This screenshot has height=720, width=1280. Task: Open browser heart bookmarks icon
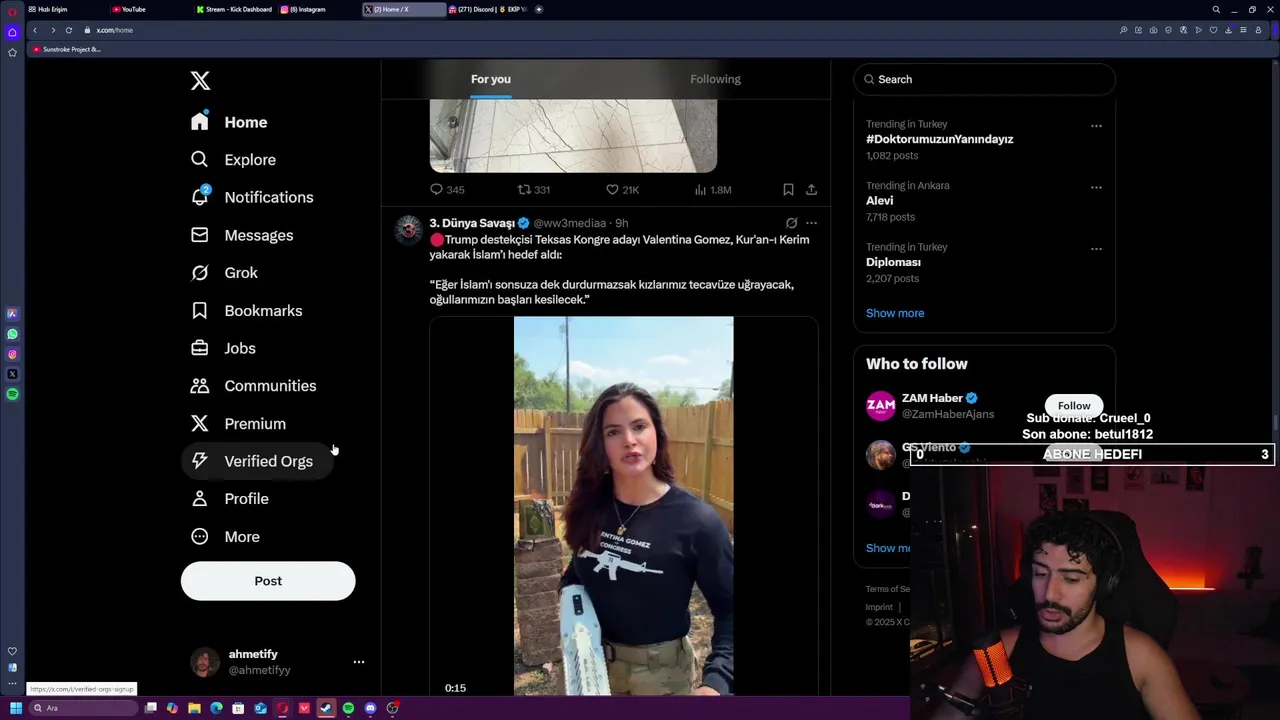(1214, 30)
